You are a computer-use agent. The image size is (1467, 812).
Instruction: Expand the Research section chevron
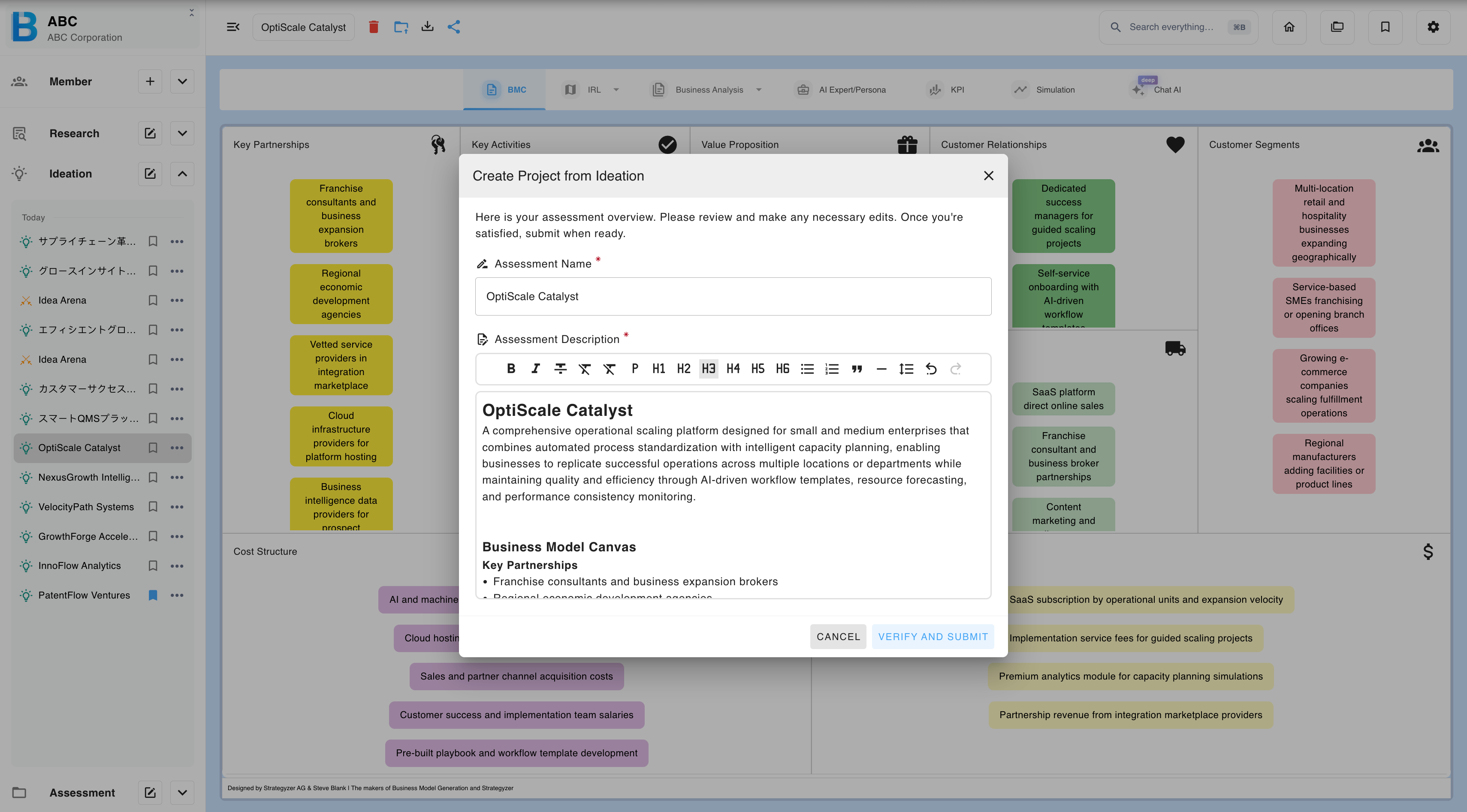(182, 133)
